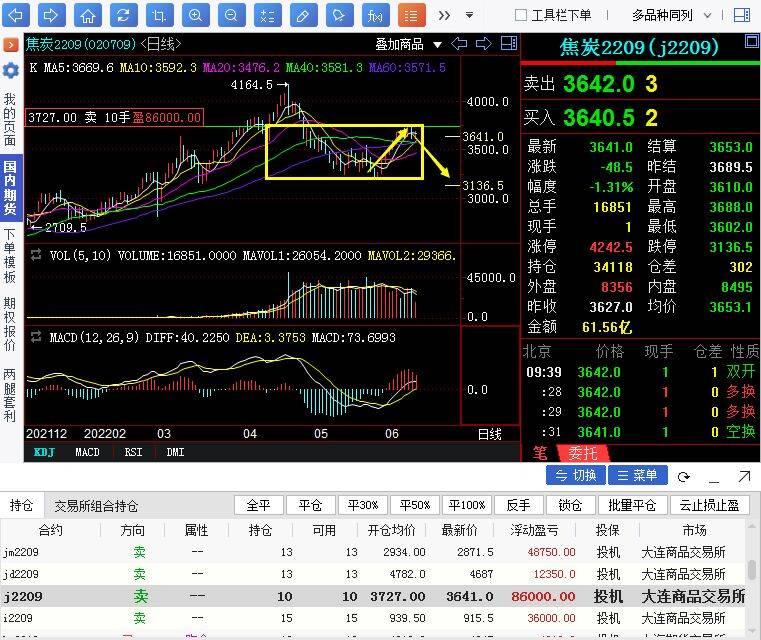The width and height of the screenshot is (761, 640).
Task: Select the pencil drawing tool
Action: 304,15
